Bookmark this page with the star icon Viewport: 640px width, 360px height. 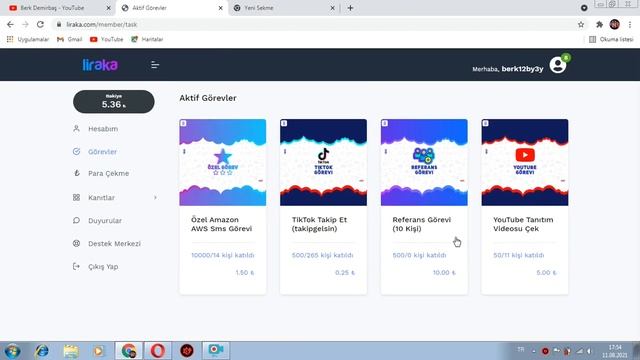581,24
